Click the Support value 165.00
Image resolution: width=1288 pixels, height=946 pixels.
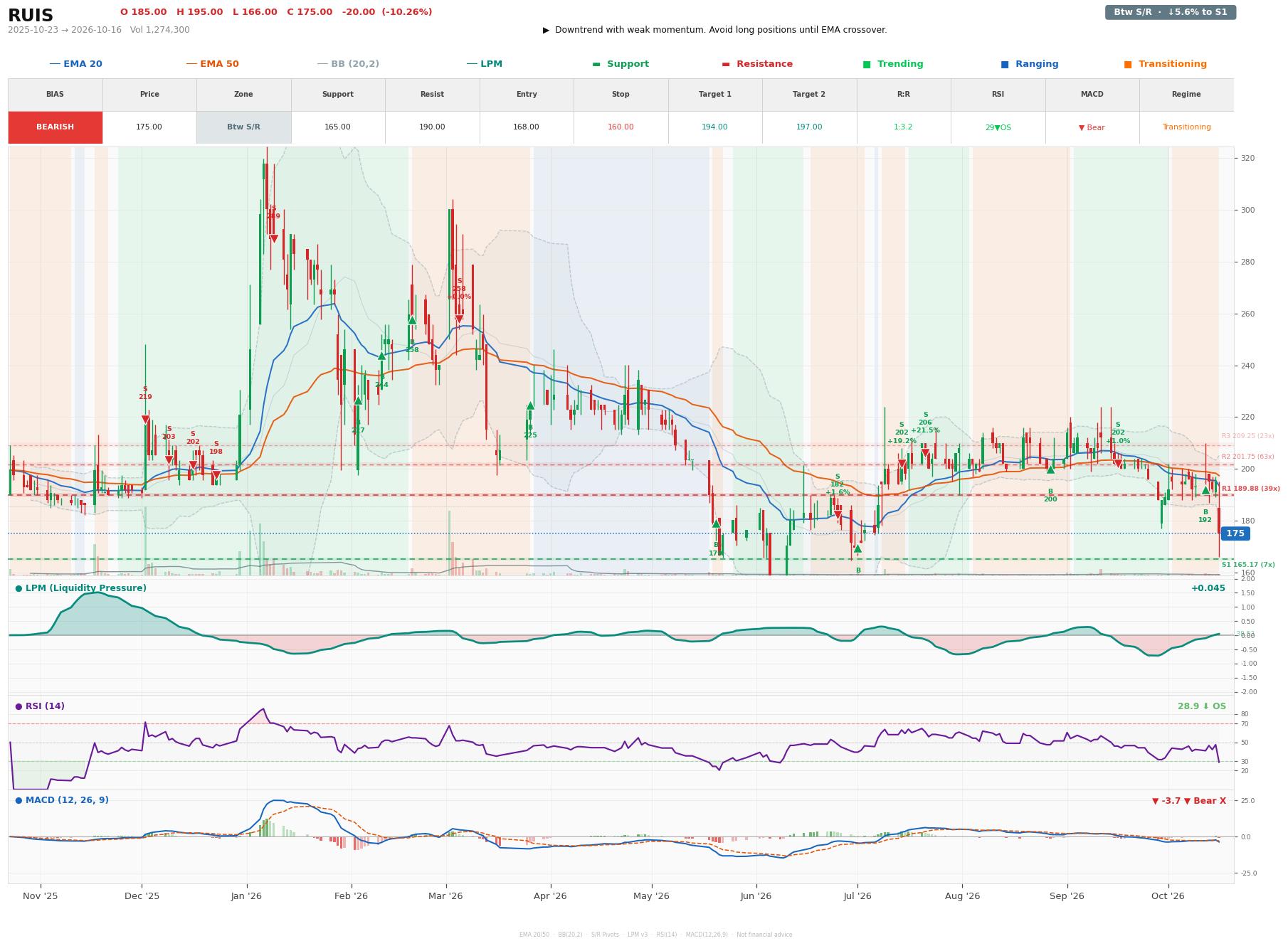pos(337,127)
